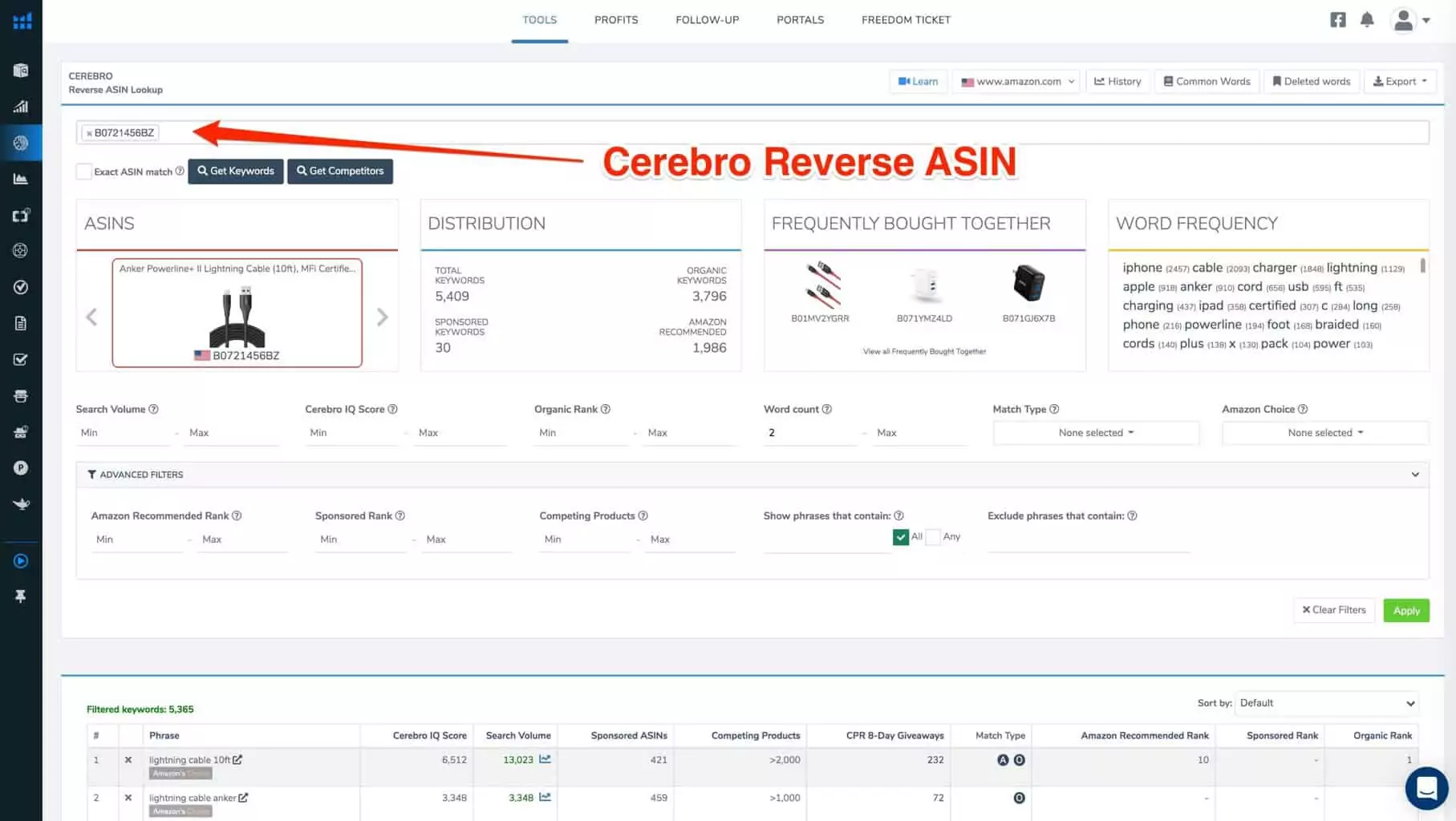View all Frequently Bought Together link

[x=924, y=351]
